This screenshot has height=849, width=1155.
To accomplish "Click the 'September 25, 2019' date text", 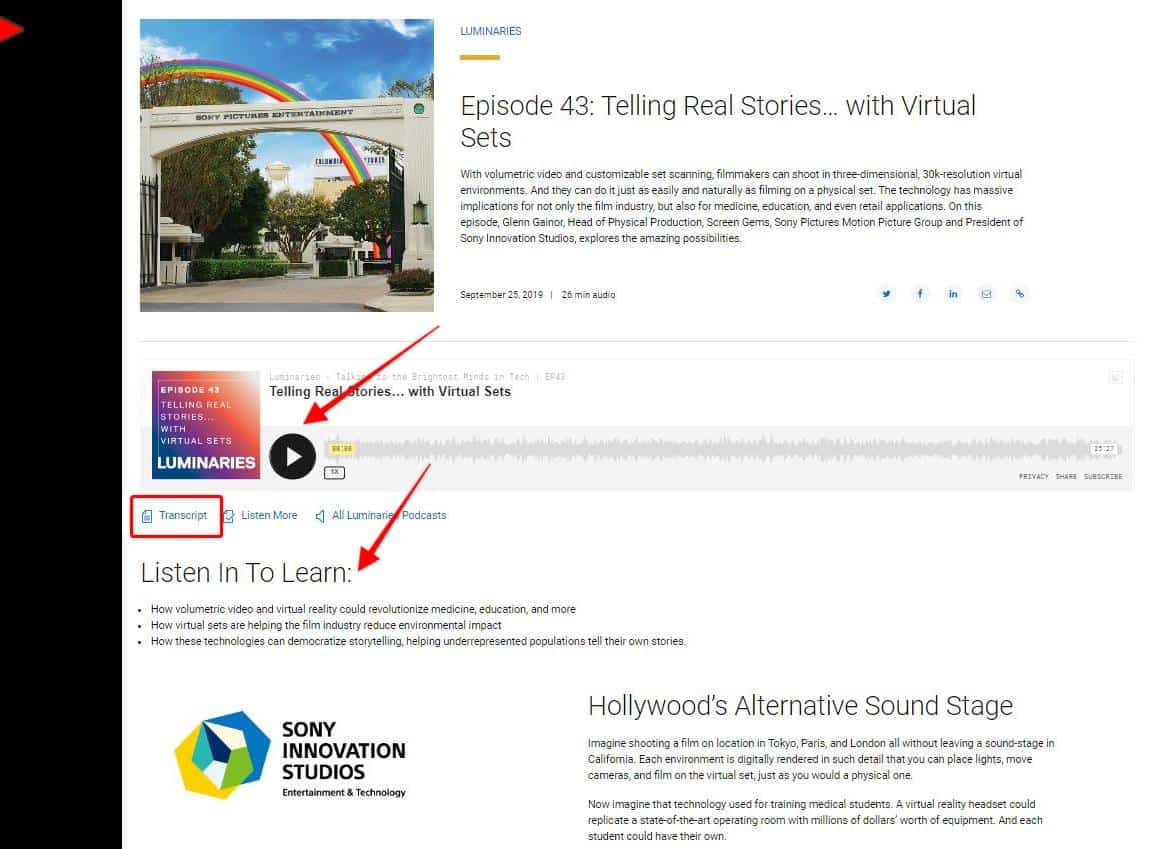I will point(502,295).
